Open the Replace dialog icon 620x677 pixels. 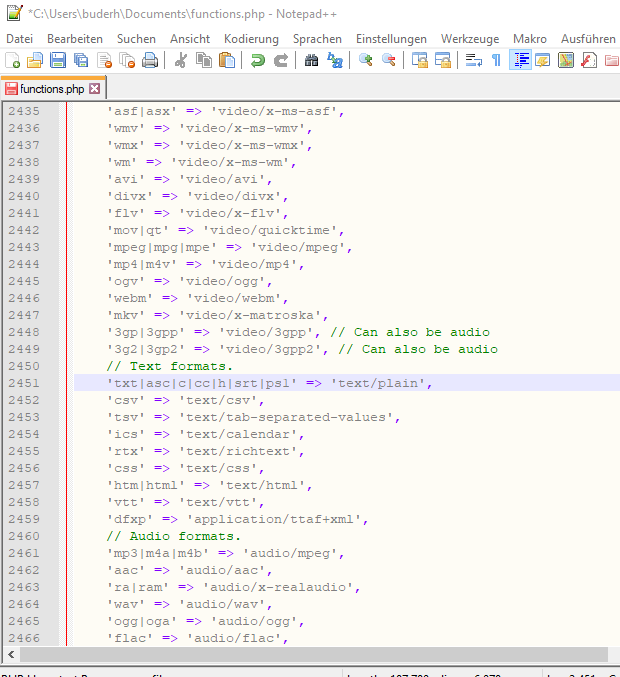pyautogui.click(x=335, y=60)
